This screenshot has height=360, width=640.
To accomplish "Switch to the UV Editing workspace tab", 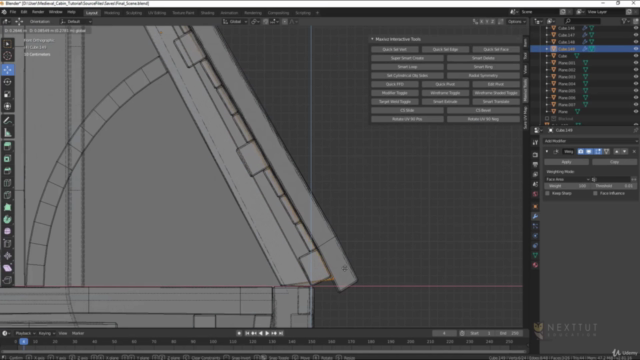I will click(x=157, y=13).
